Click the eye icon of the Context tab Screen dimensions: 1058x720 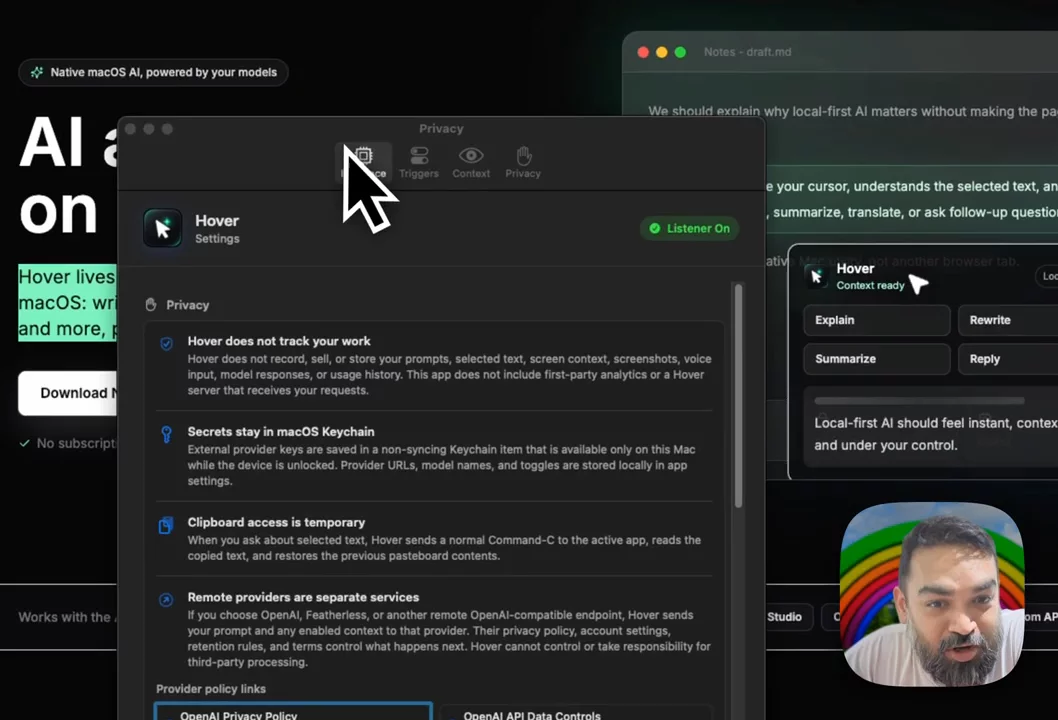pos(471,156)
